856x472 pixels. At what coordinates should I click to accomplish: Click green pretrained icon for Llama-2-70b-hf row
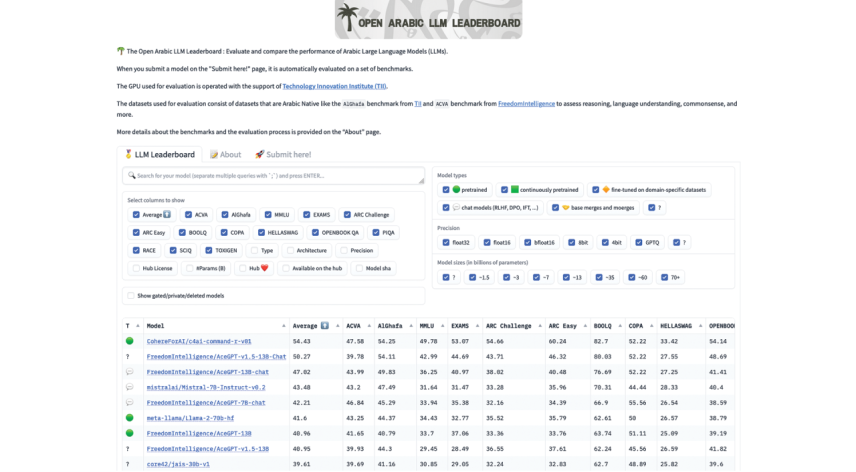point(129,417)
